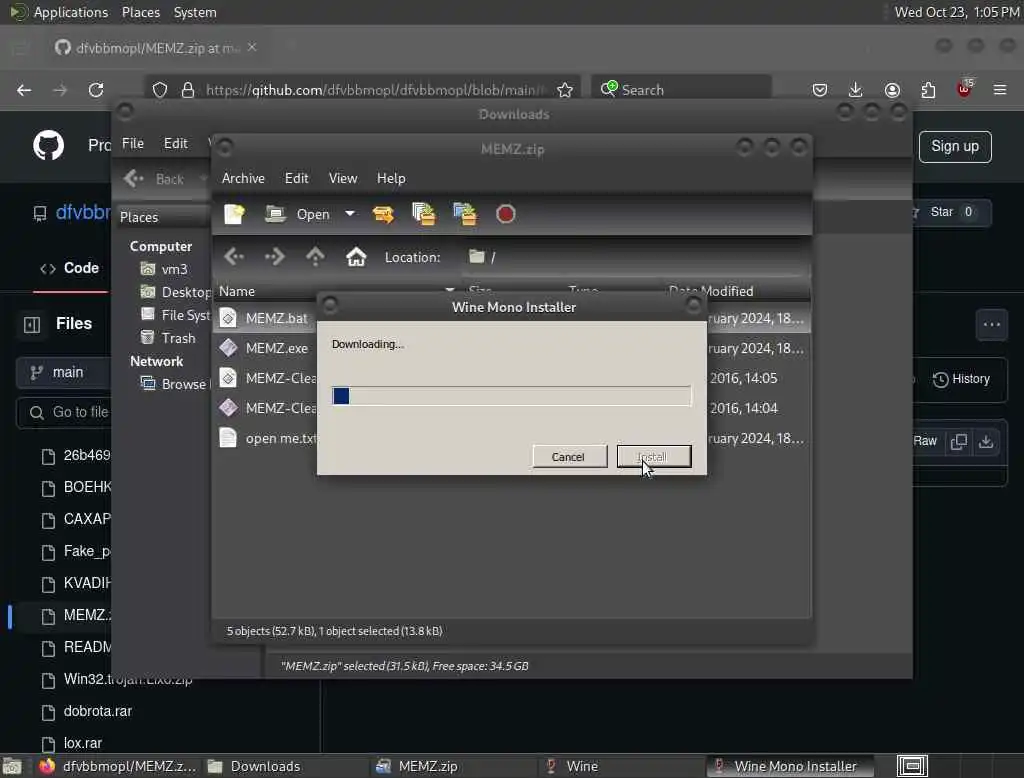Viewport: 1024px width, 778px height.
Task: Open the Places menu in top panel
Action: pyautogui.click(x=141, y=12)
